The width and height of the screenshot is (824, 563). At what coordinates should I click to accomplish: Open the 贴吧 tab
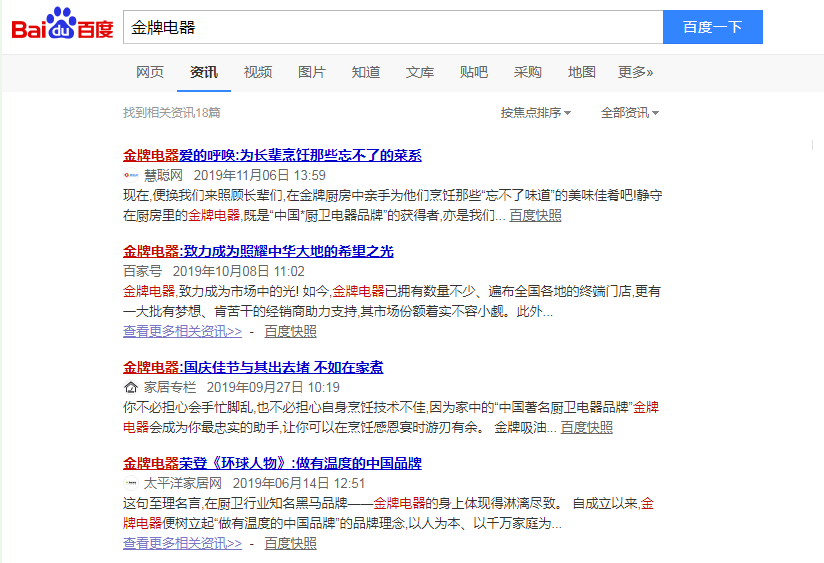pos(474,72)
